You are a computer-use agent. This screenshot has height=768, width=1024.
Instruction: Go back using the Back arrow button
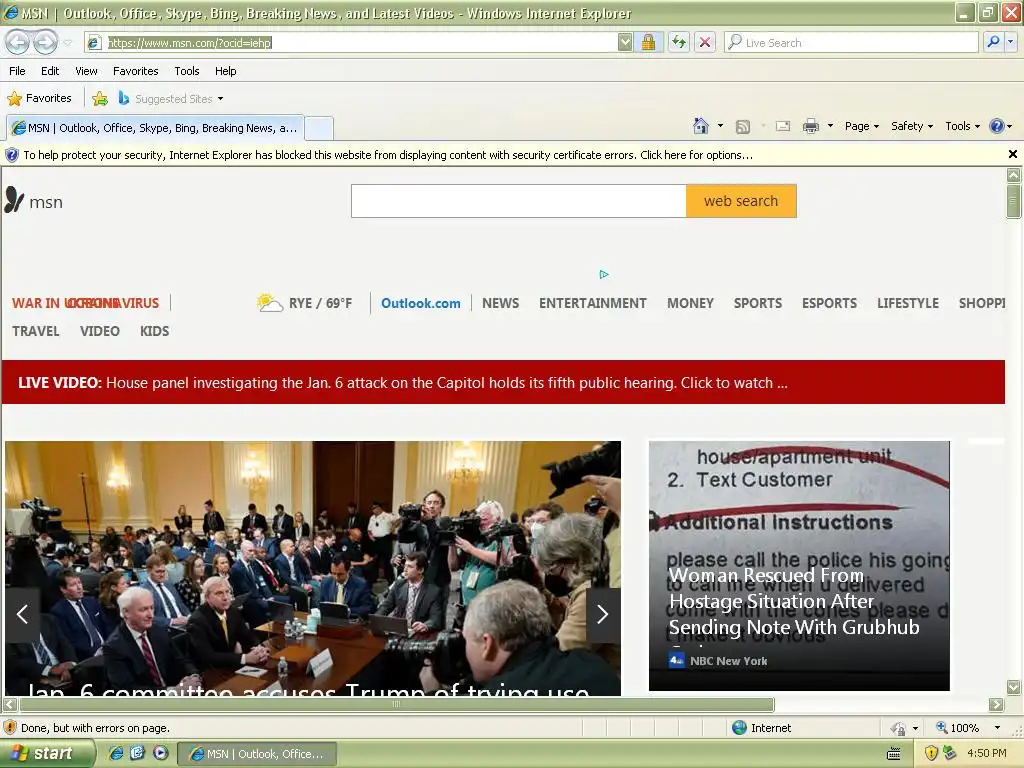(18, 42)
